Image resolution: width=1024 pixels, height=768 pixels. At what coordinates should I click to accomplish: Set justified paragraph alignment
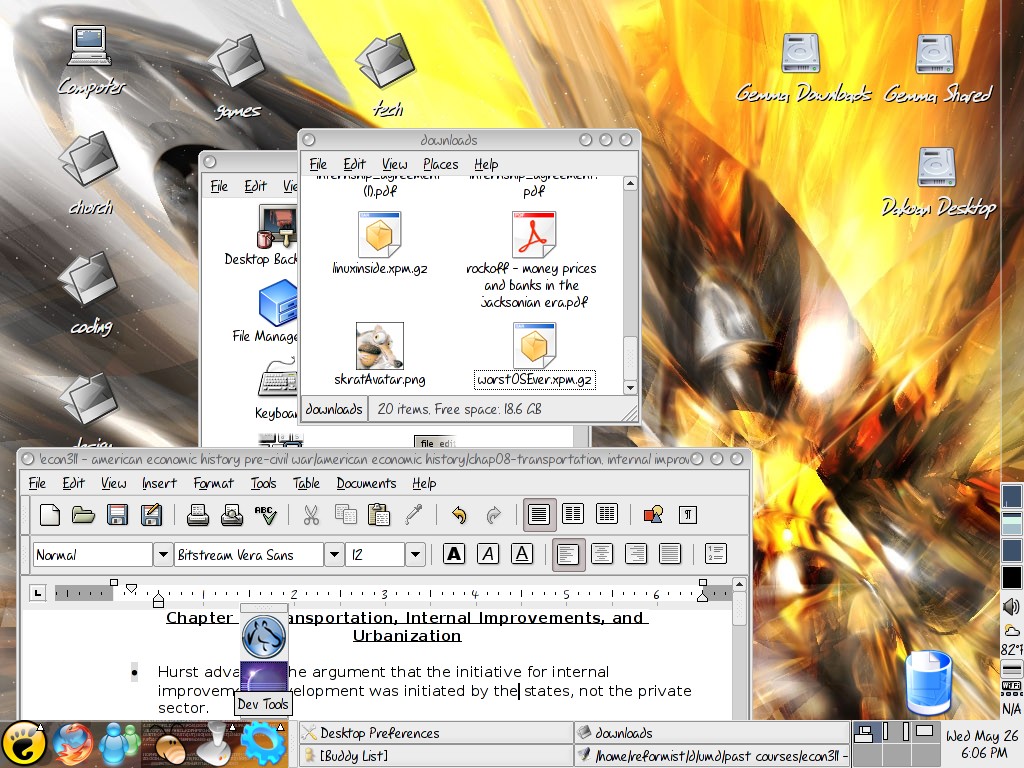coord(669,554)
